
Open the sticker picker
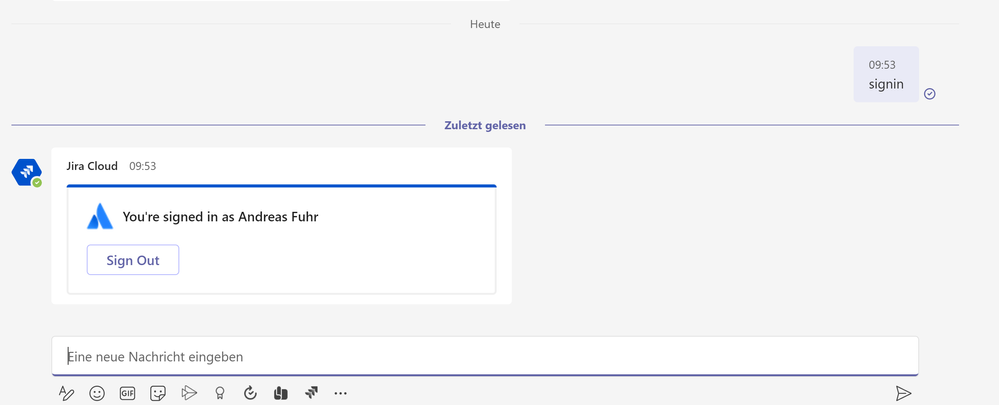[158, 393]
